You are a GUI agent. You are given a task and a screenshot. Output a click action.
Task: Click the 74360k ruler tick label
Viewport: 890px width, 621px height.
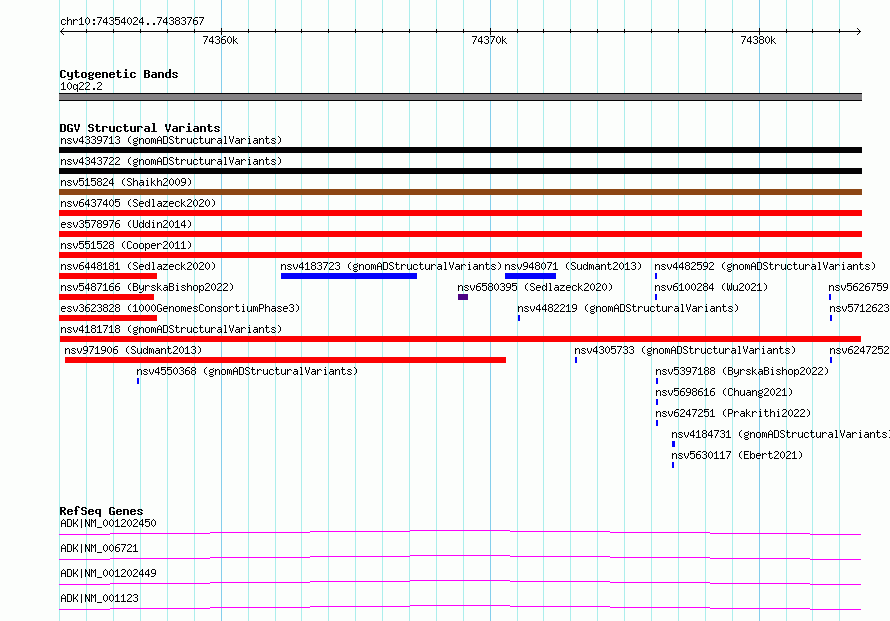pos(220,40)
